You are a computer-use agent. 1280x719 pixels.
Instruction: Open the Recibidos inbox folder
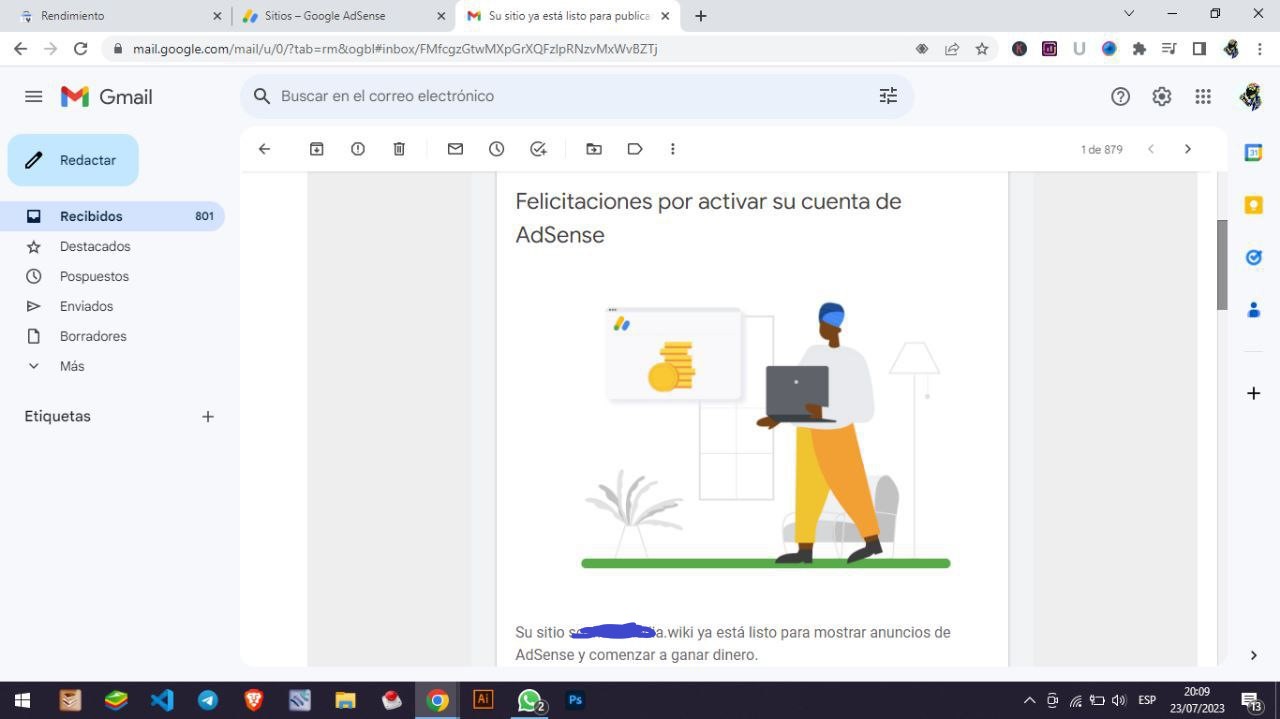[112, 216]
